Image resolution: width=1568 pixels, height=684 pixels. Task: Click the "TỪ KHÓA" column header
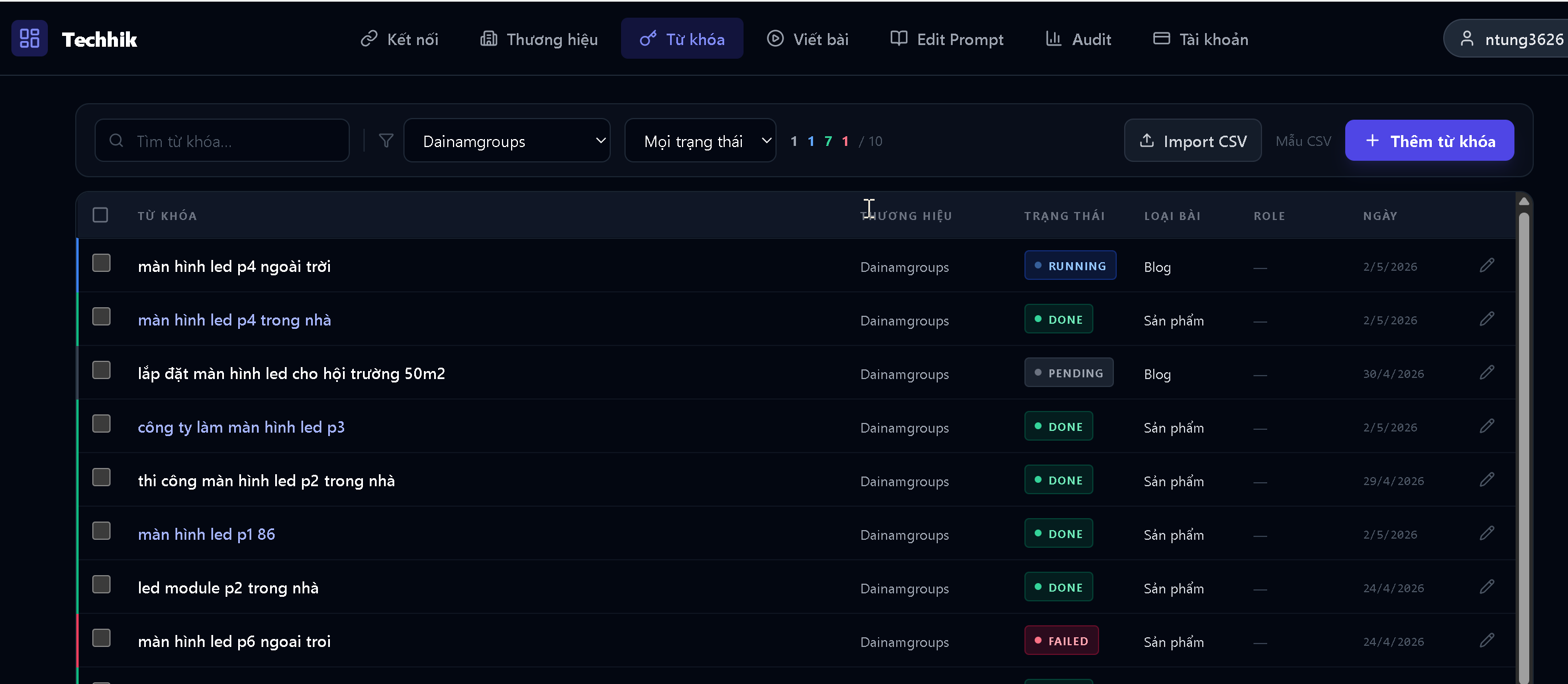pyautogui.click(x=168, y=215)
